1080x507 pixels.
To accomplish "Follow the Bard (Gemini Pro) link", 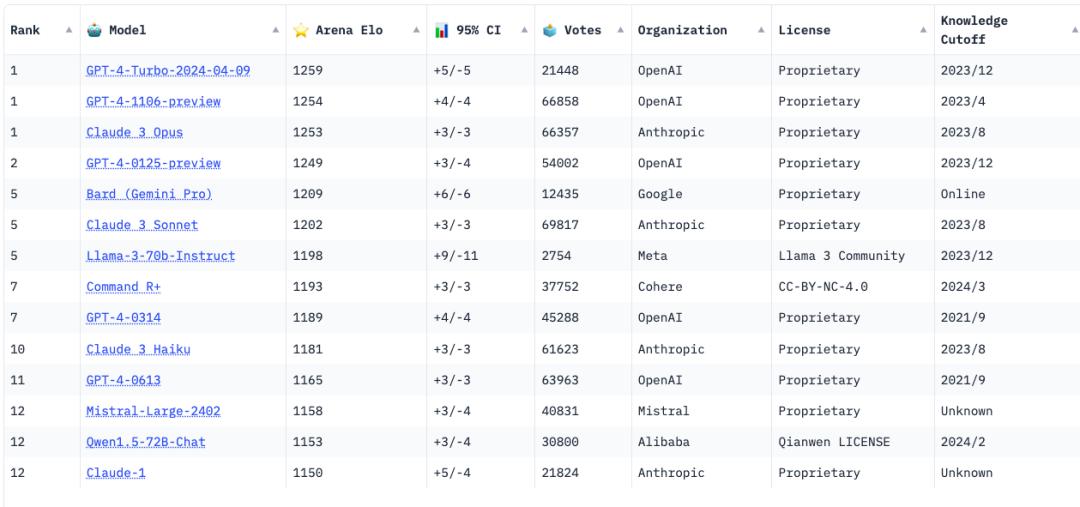I will 149,194.
